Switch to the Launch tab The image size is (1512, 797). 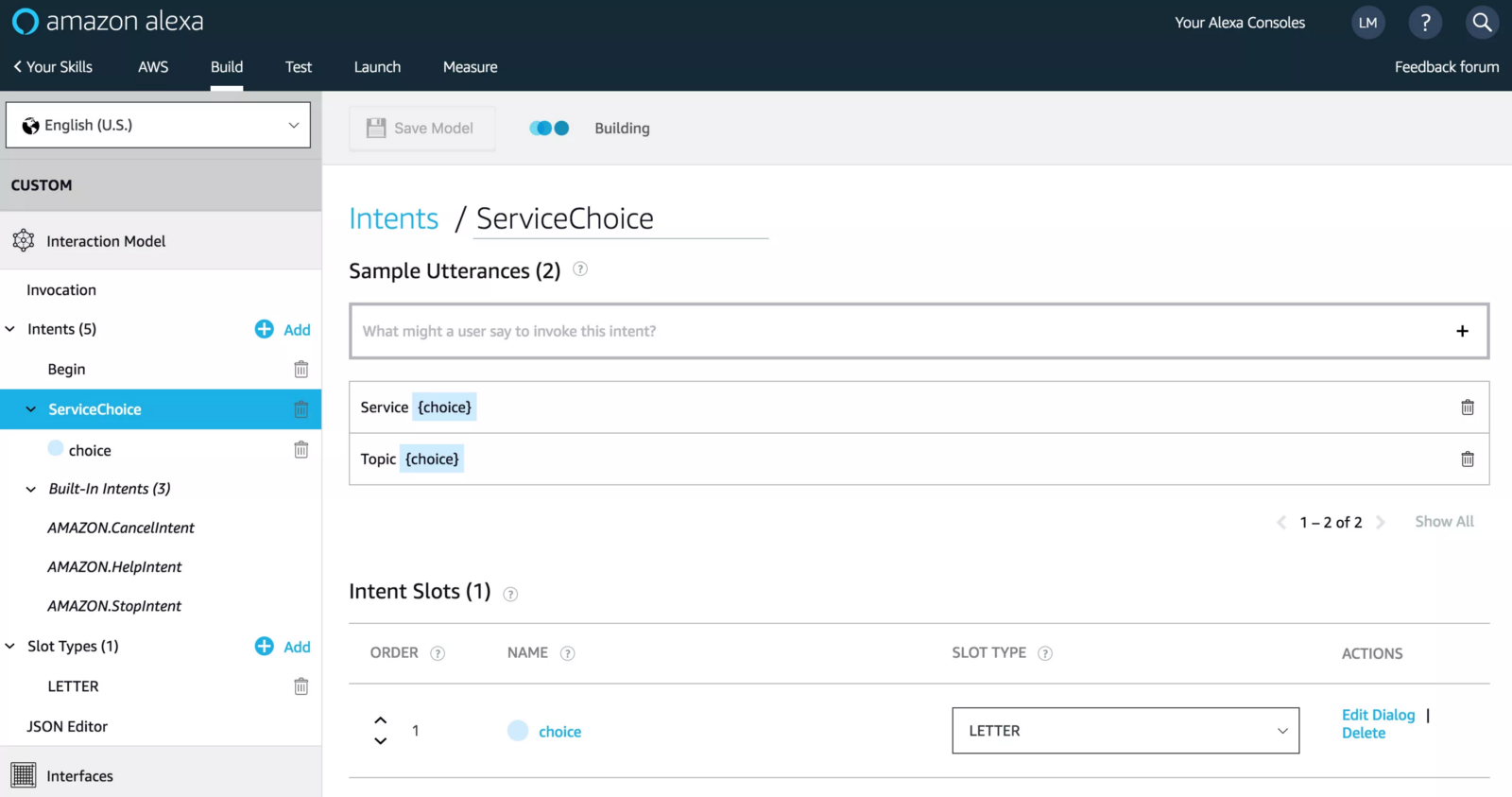click(x=377, y=67)
